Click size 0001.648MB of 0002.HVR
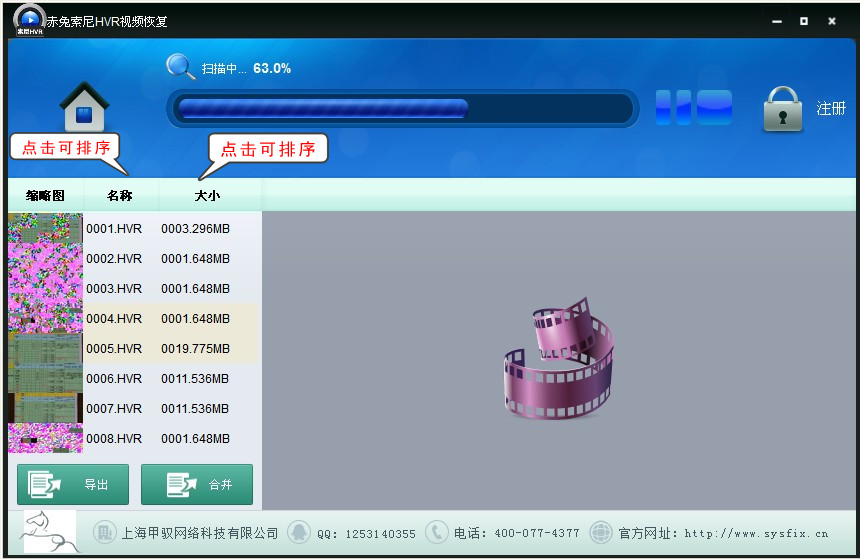860x559 pixels. (195, 258)
